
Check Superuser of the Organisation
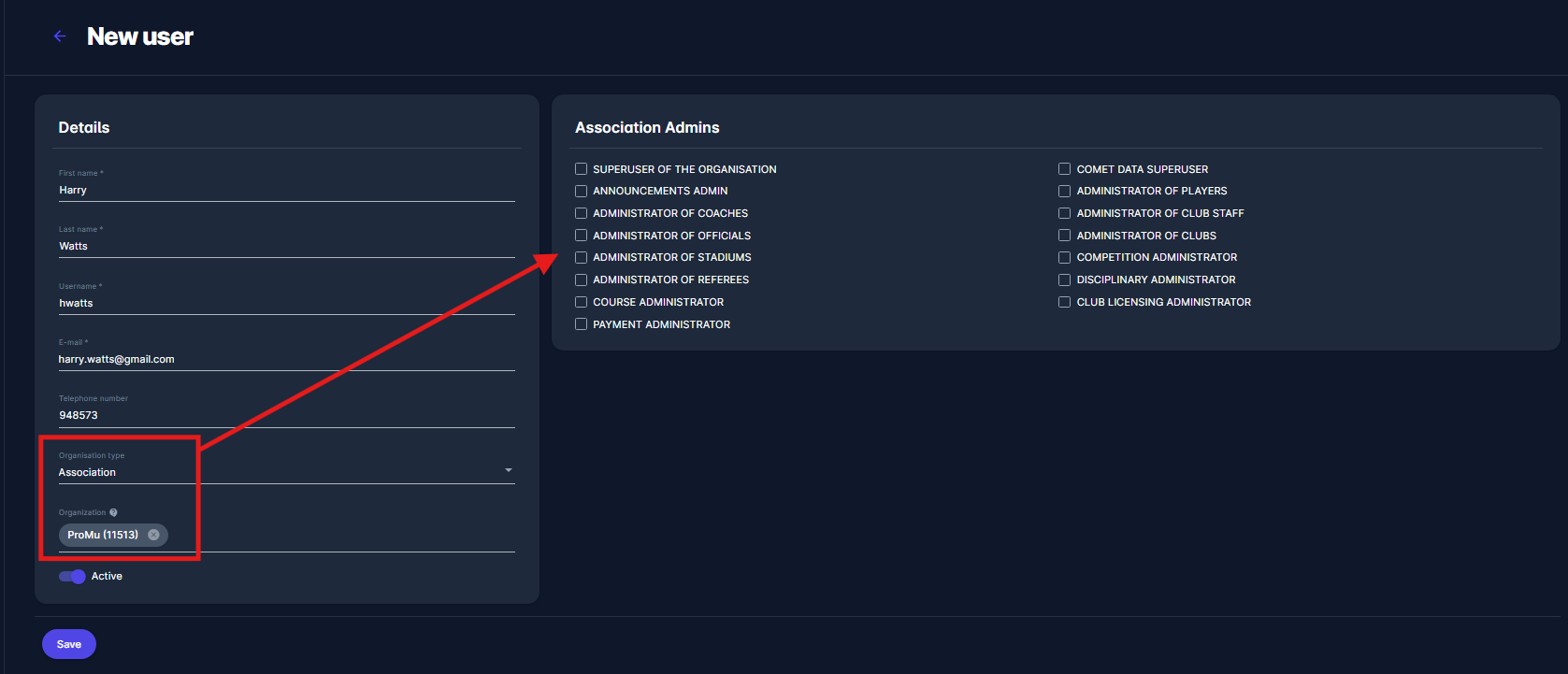tap(582, 169)
